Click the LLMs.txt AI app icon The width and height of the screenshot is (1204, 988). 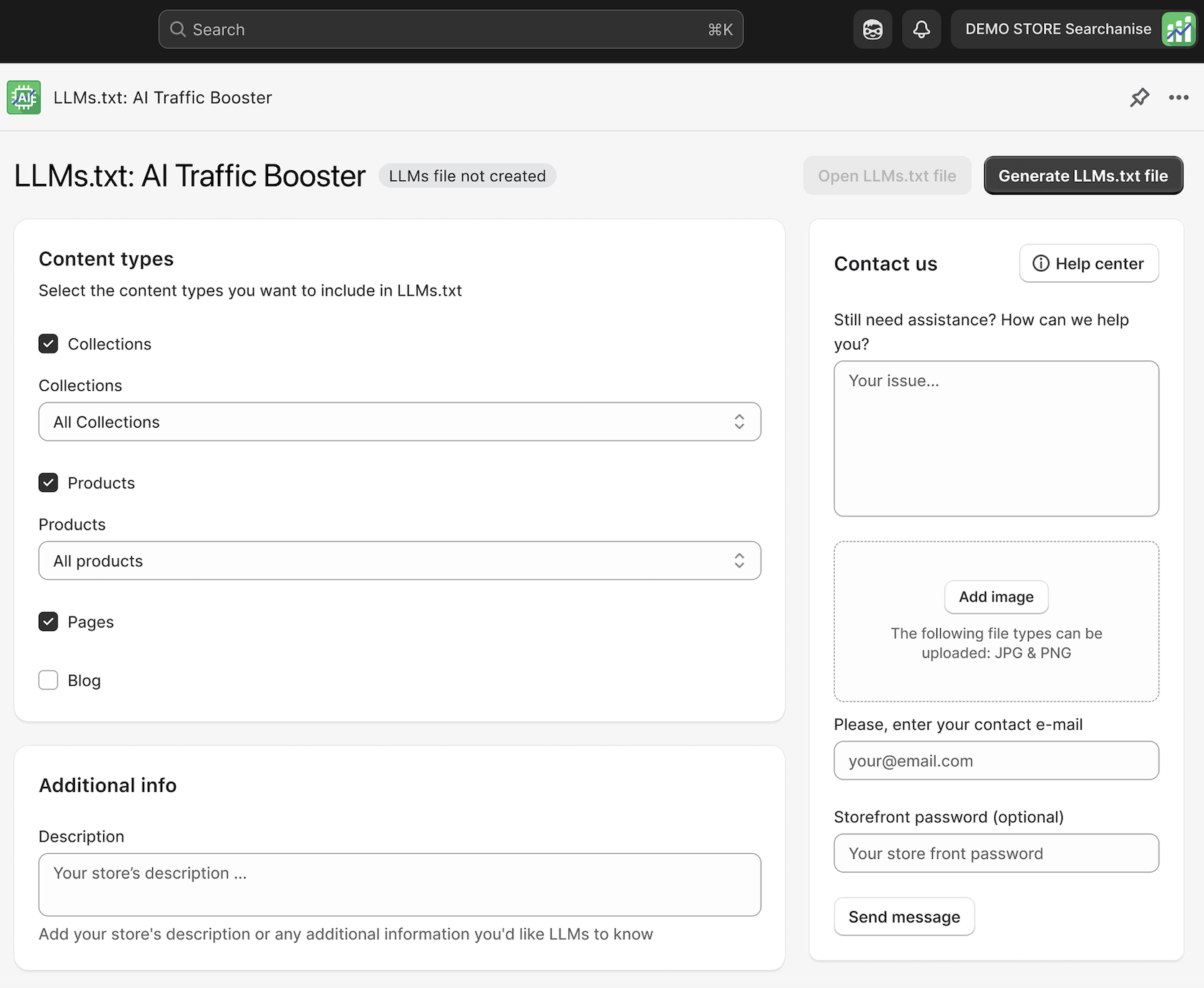(23, 97)
